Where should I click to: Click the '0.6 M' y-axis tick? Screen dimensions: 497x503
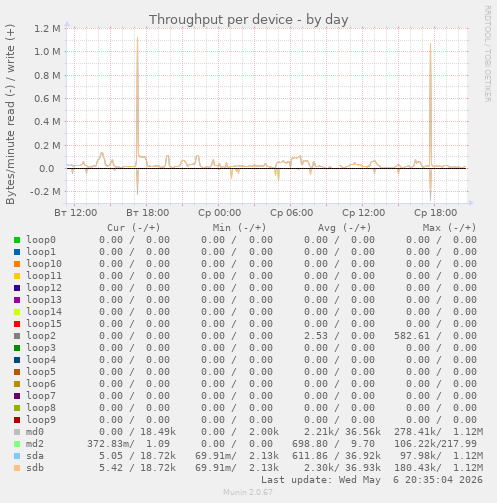[x=47, y=99]
